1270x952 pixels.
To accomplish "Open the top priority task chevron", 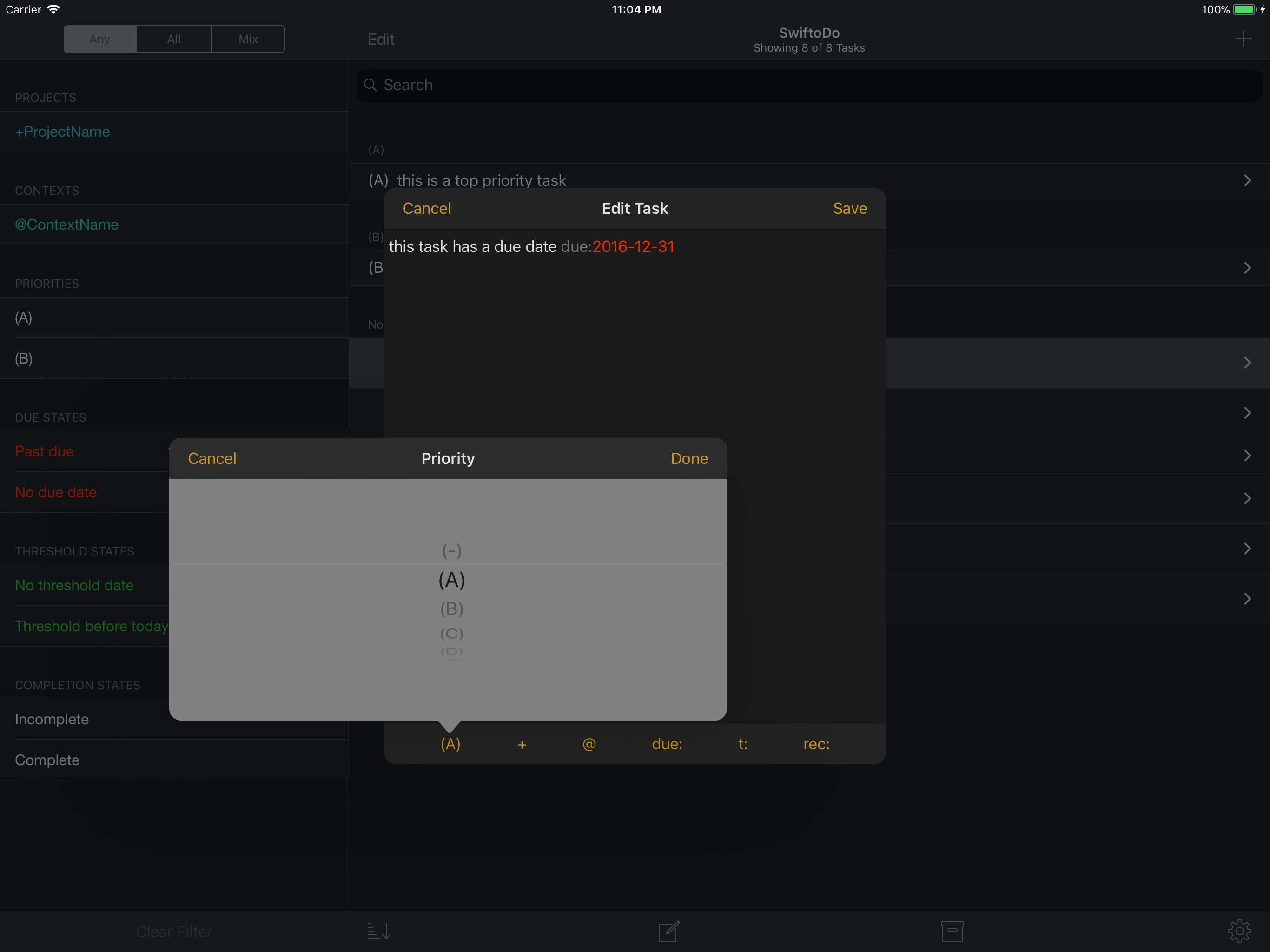I will pos(1247,180).
